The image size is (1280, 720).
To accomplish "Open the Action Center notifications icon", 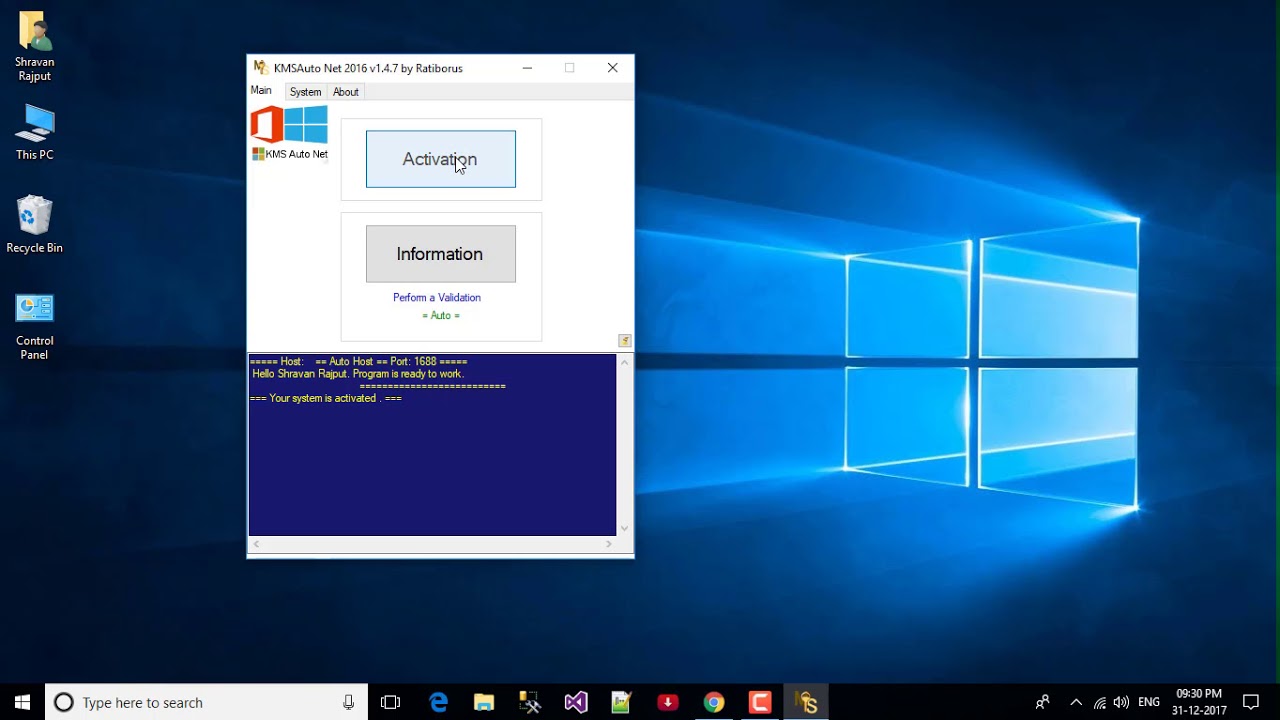I will click(1251, 702).
